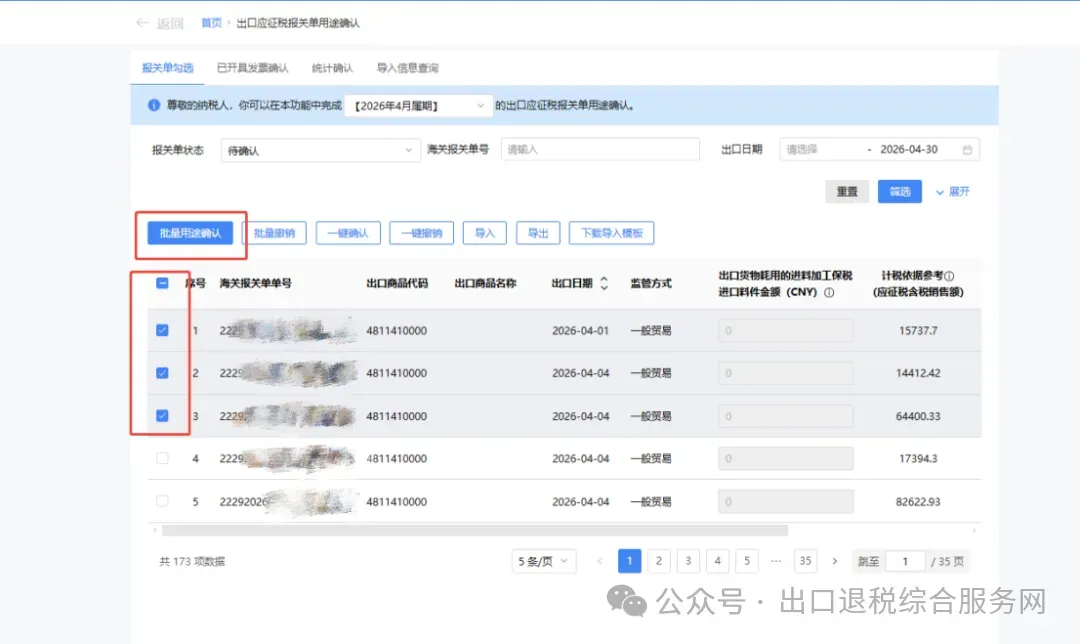Image resolution: width=1080 pixels, height=644 pixels.
Task: Go to previous page with left chevron
Action: pos(600,561)
